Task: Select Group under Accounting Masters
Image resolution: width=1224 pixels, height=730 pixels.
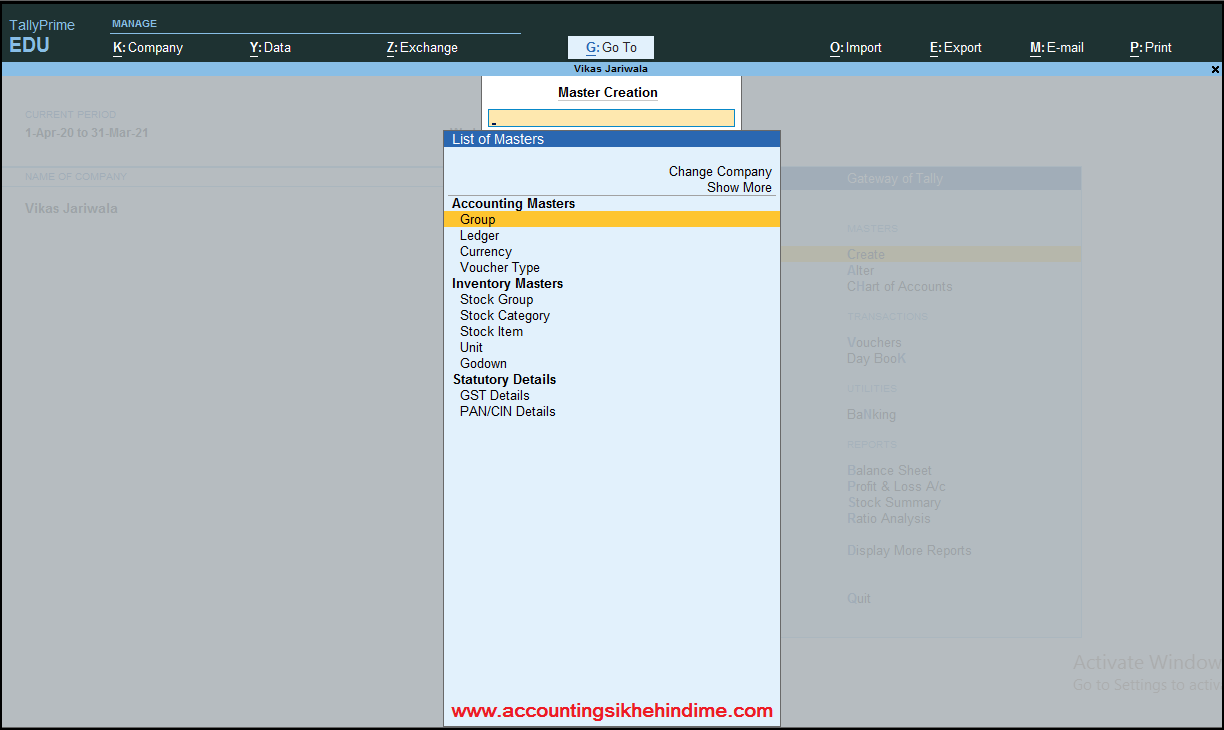Action: [x=611, y=219]
